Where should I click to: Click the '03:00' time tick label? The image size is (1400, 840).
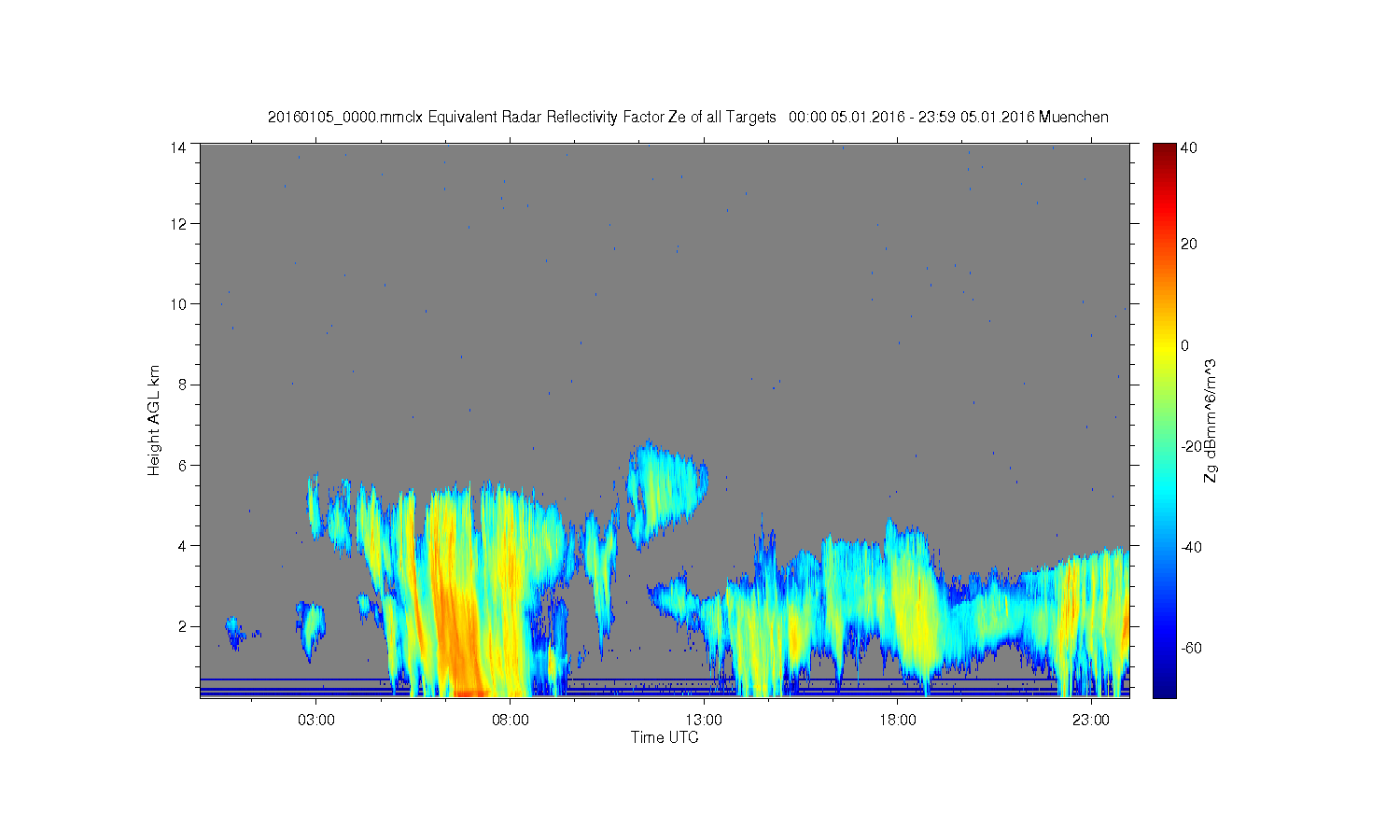coord(316,721)
